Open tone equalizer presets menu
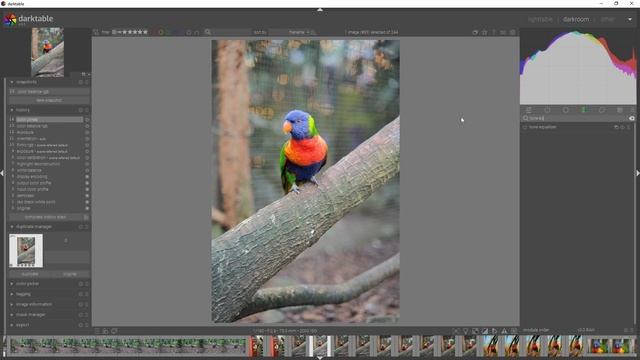640x360 pixels. pos(629,127)
